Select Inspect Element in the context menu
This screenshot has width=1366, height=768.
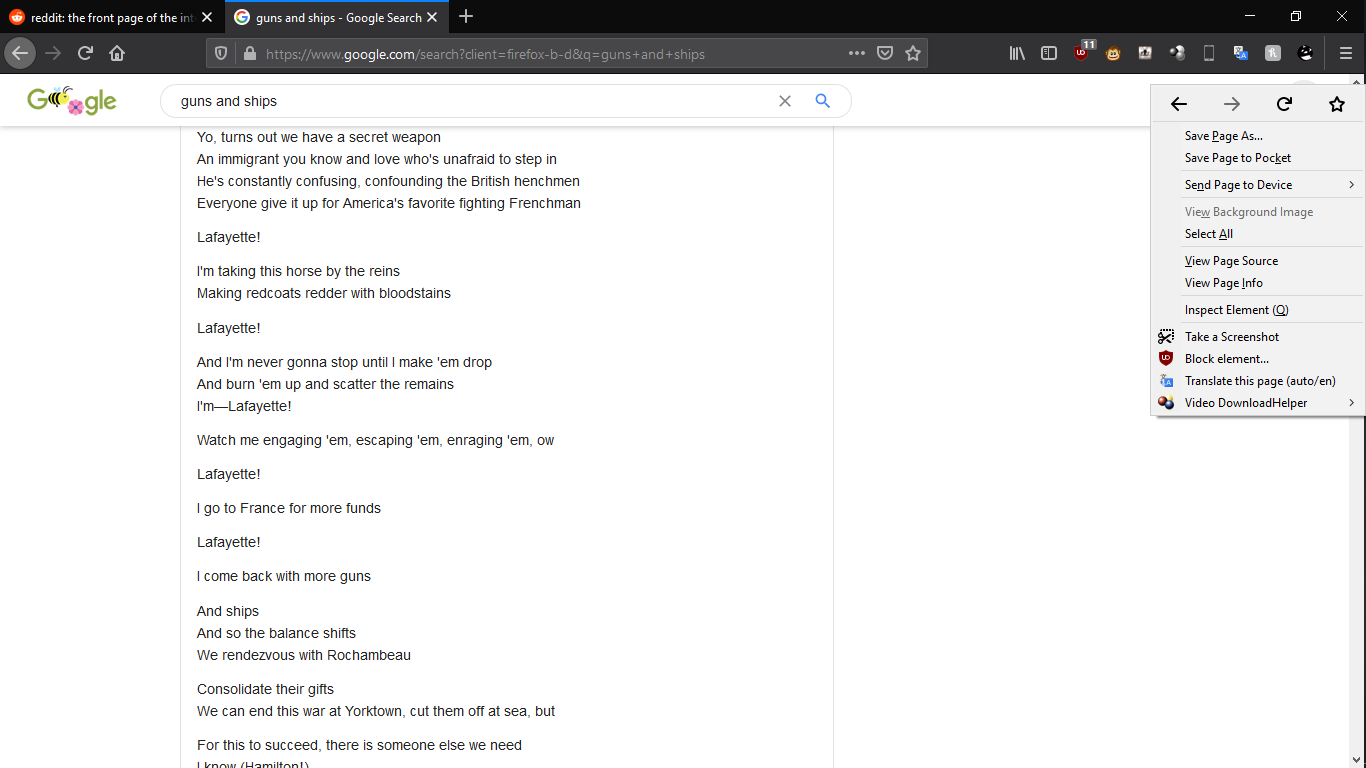click(1236, 310)
